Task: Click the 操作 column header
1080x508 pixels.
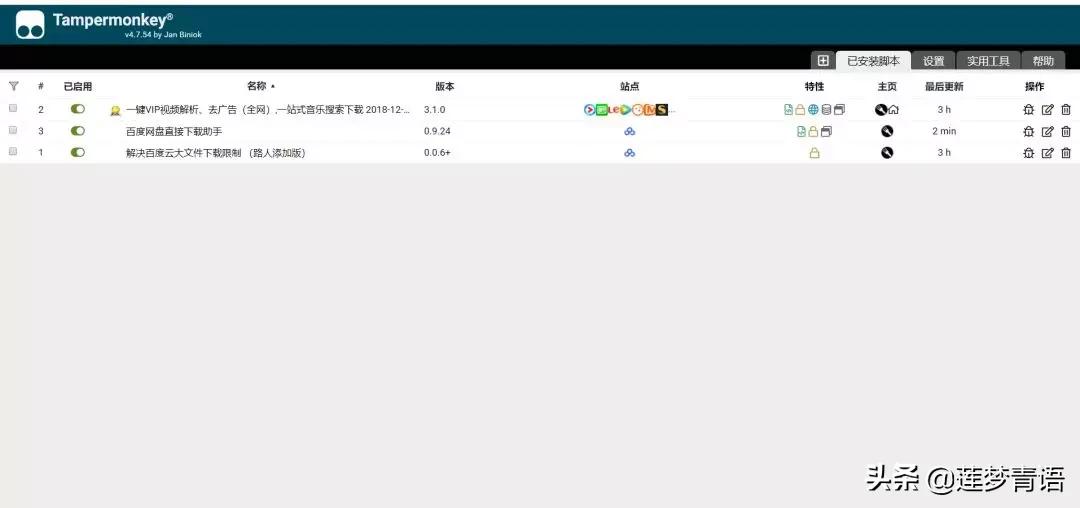Action: click(x=1035, y=87)
